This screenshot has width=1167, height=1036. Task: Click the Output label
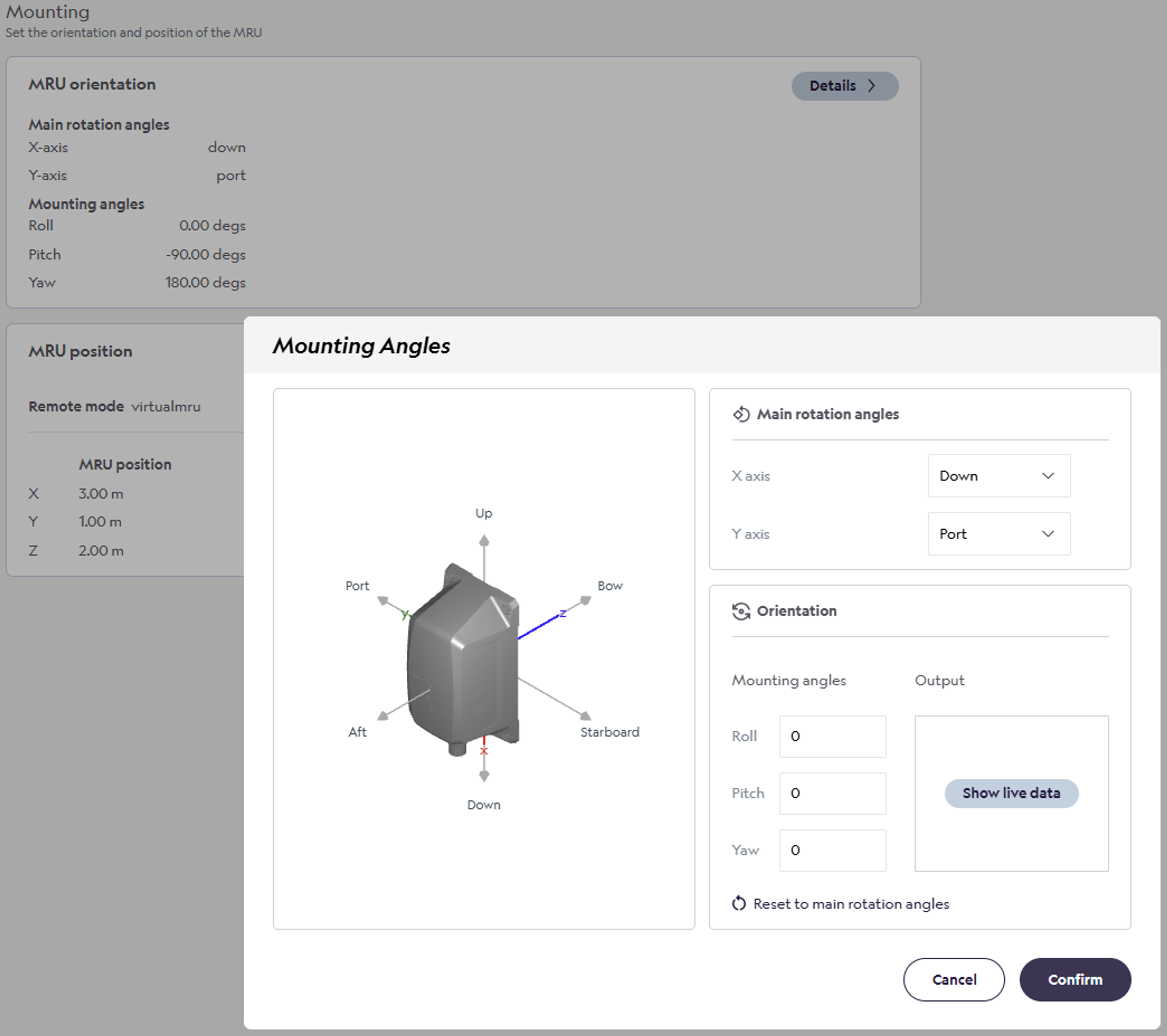click(939, 681)
